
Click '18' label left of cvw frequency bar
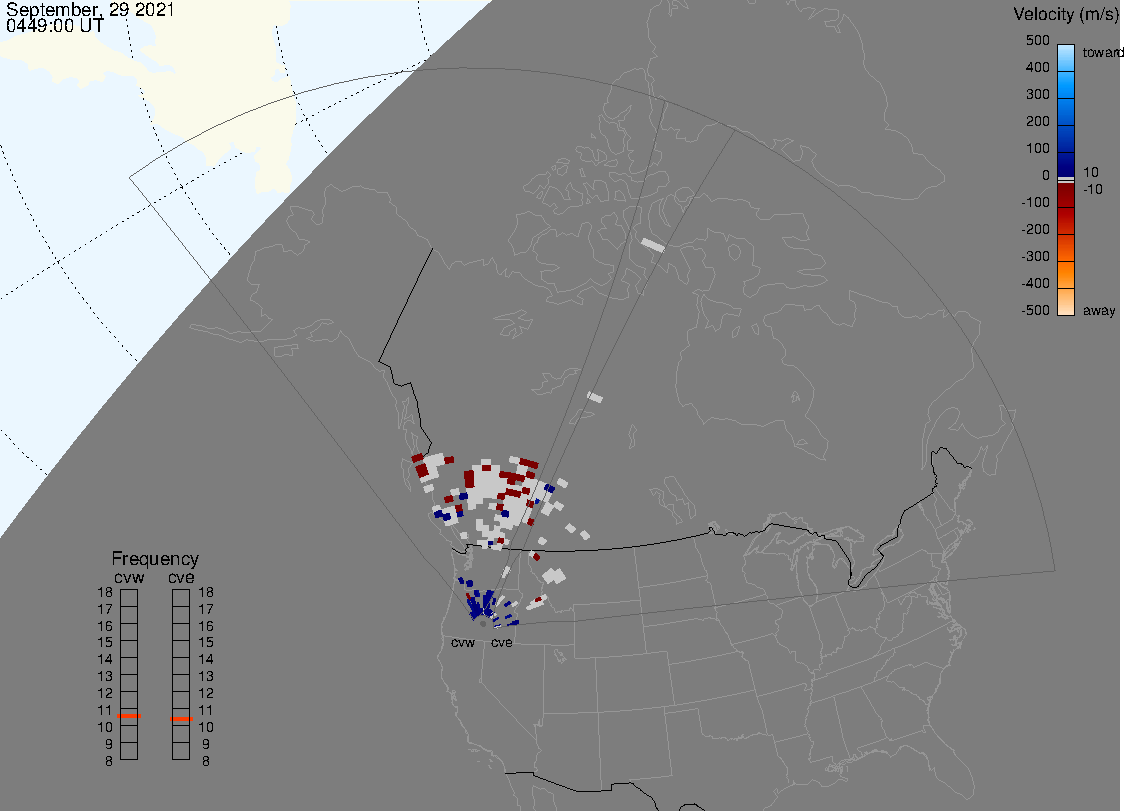[105, 592]
